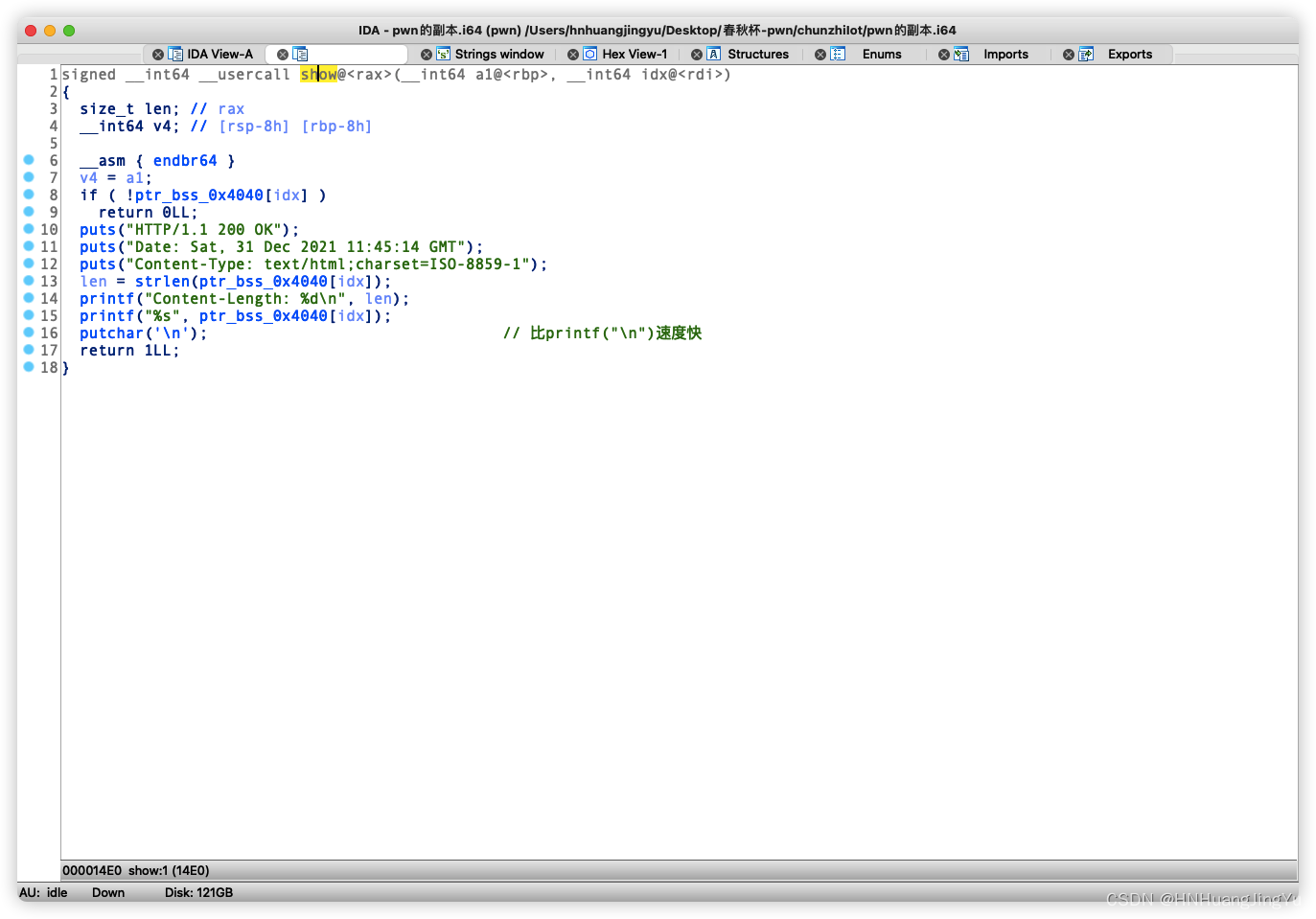The width and height of the screenshot is (1316, 919).
Task: Click the Down status entry
Action: [x=108, y=892]
